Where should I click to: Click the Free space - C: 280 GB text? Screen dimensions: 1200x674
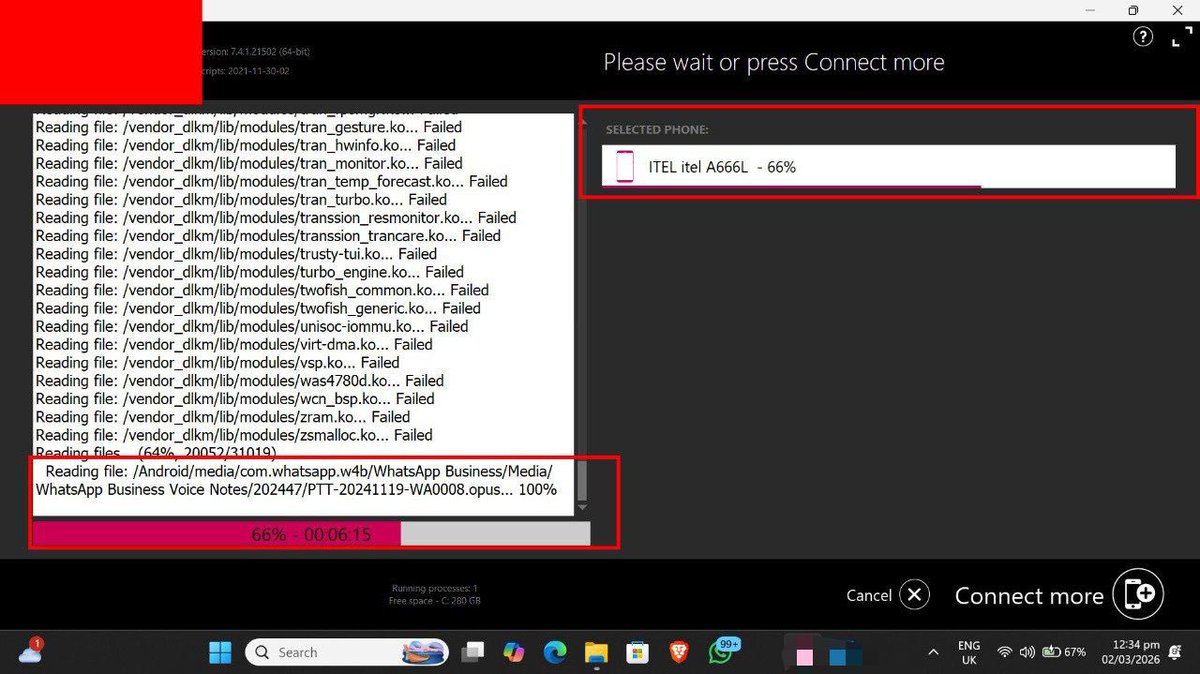click(434, 600)
